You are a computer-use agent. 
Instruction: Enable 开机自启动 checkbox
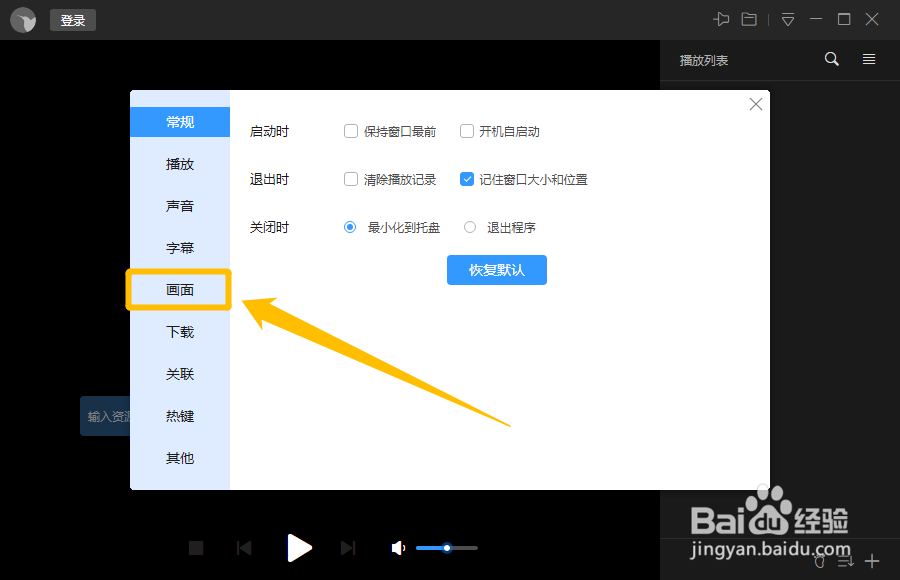[467, 130]
